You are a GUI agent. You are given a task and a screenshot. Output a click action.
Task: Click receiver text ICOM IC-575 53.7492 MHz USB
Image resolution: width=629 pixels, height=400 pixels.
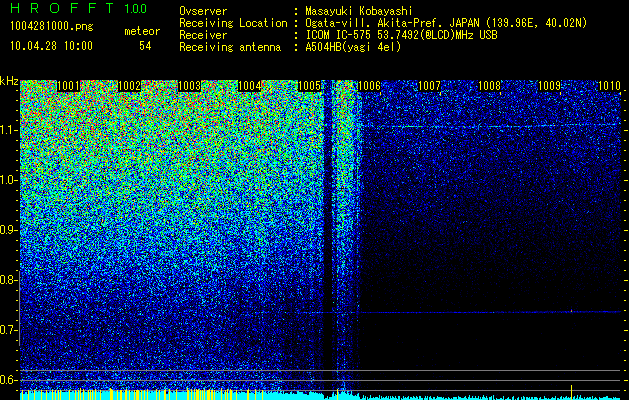pyautogui.click(x=401, y=35)
